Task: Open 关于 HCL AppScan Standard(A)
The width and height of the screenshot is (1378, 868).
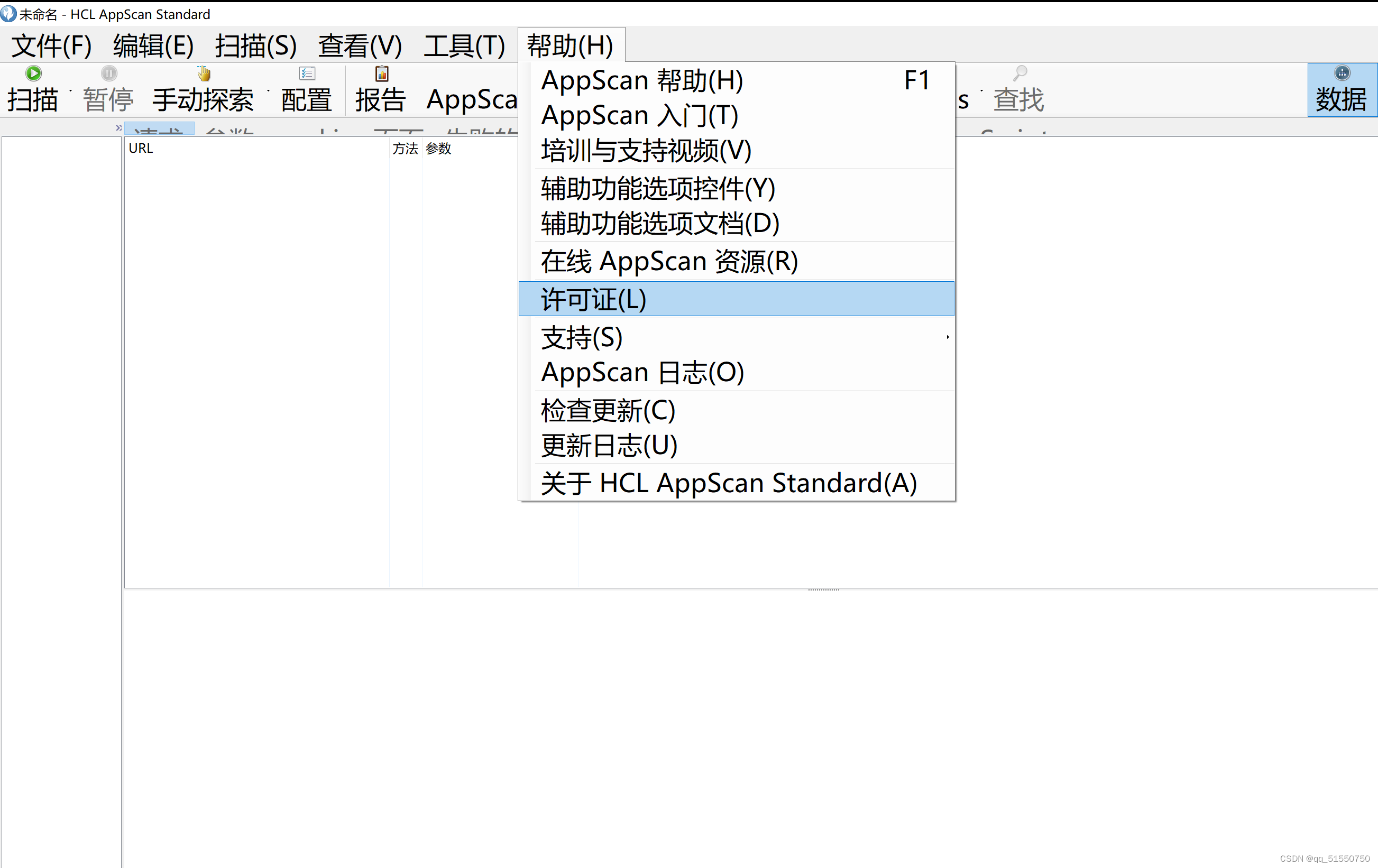Action: 727,482
